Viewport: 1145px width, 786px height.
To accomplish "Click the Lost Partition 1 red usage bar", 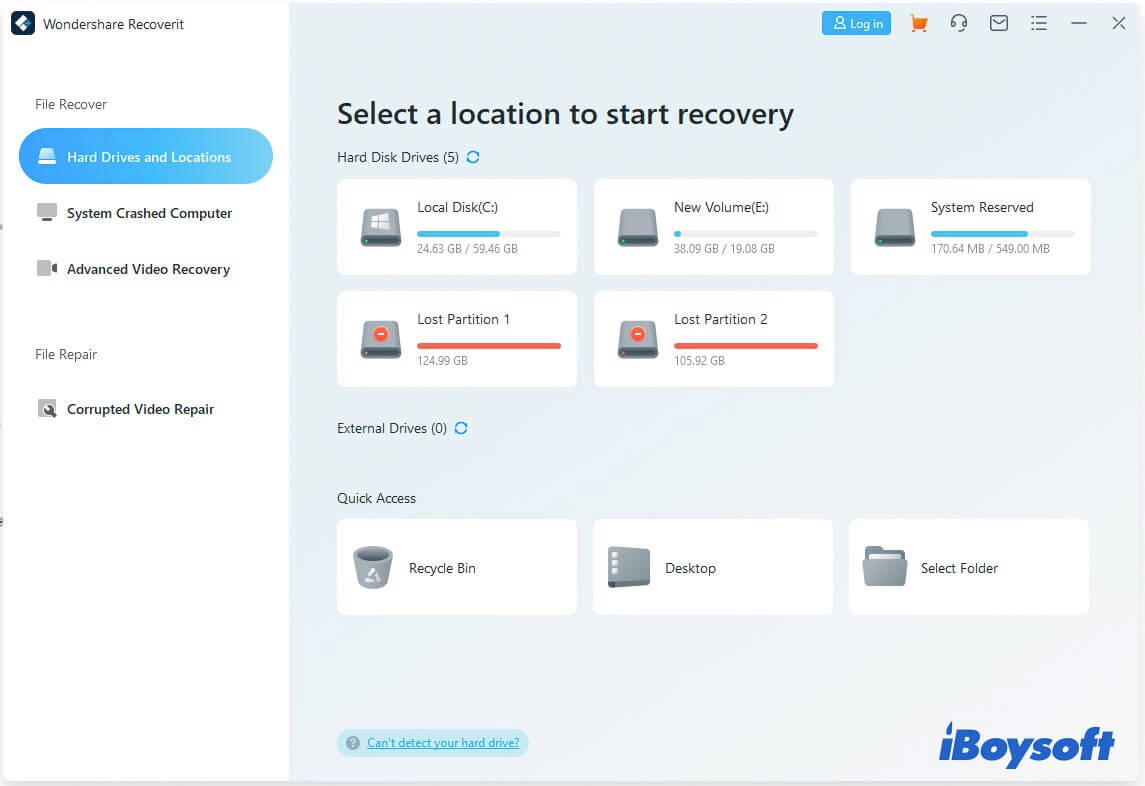I will coord(489,346).
